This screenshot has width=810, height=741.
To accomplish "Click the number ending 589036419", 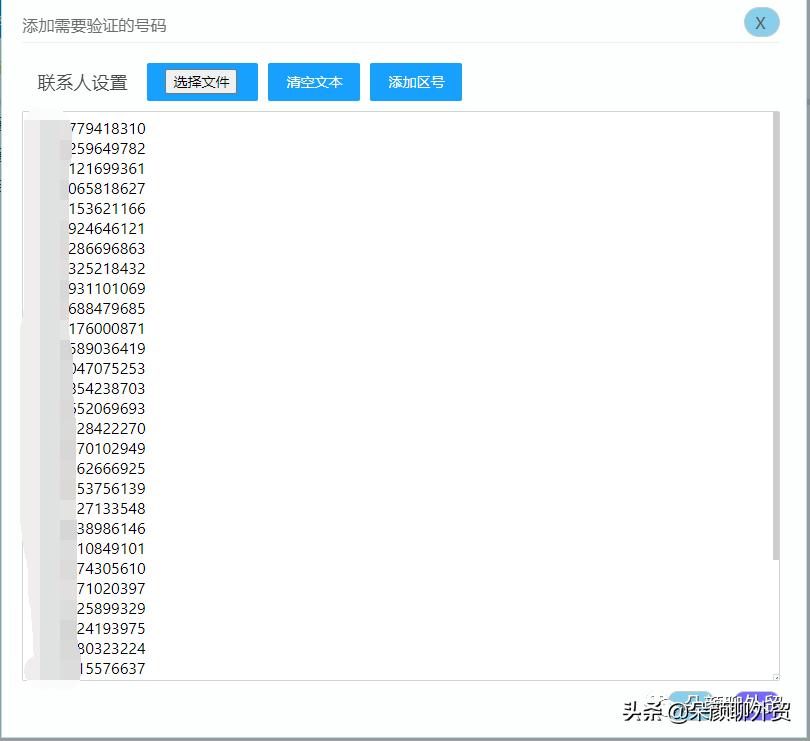I will click(x=110, y=348).
